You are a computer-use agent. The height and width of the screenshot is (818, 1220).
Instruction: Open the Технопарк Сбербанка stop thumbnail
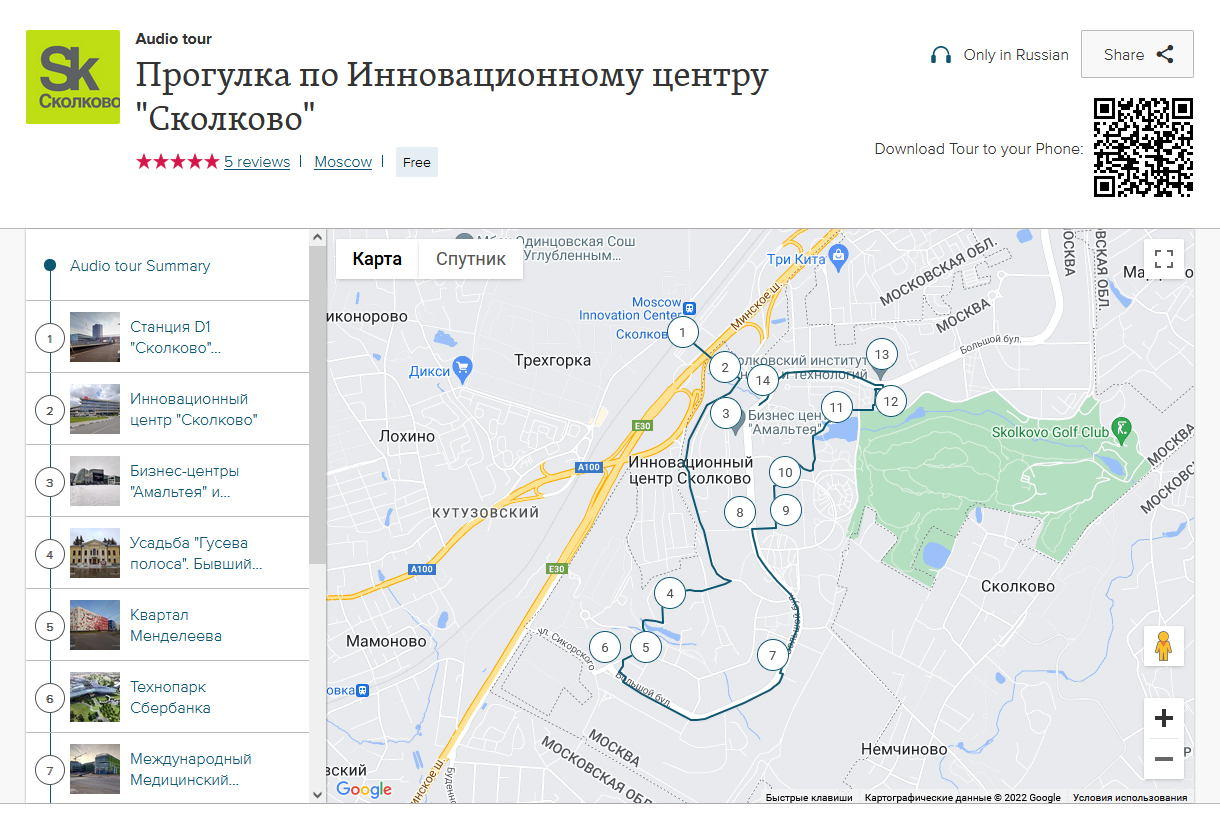[95, 697]
